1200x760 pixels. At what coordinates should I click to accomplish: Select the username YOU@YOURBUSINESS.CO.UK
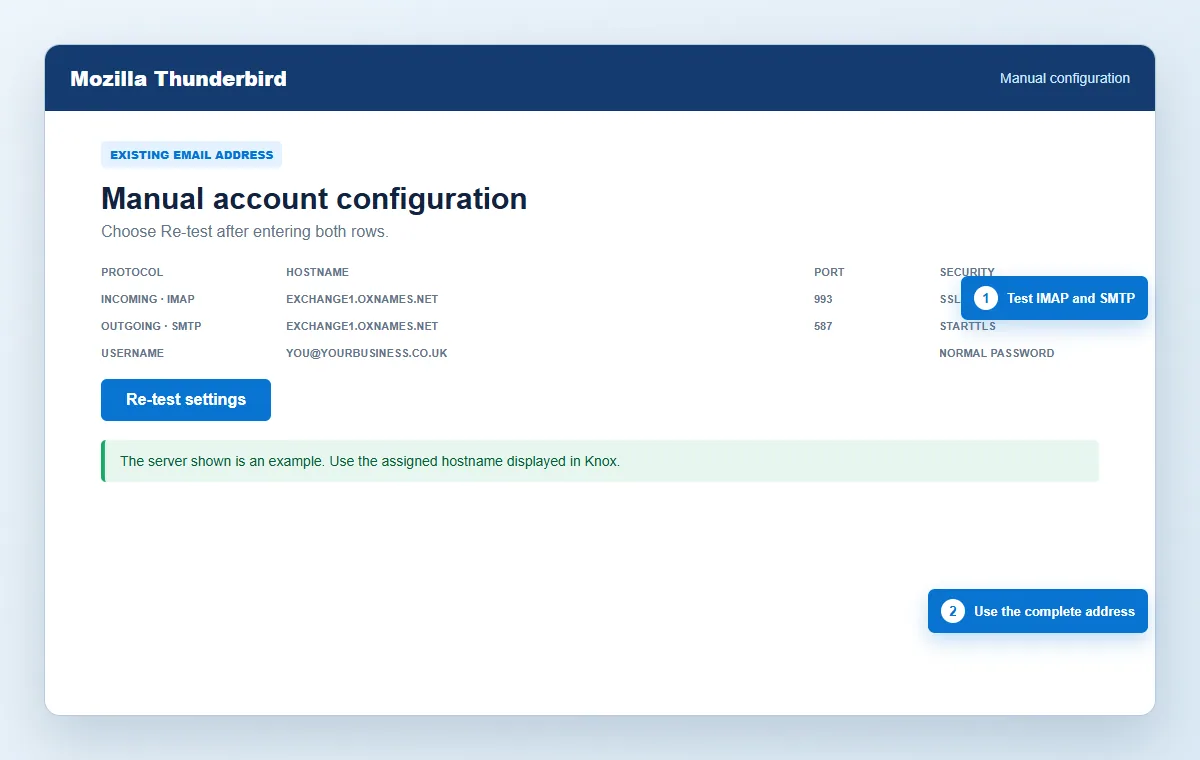click(366, 353)
